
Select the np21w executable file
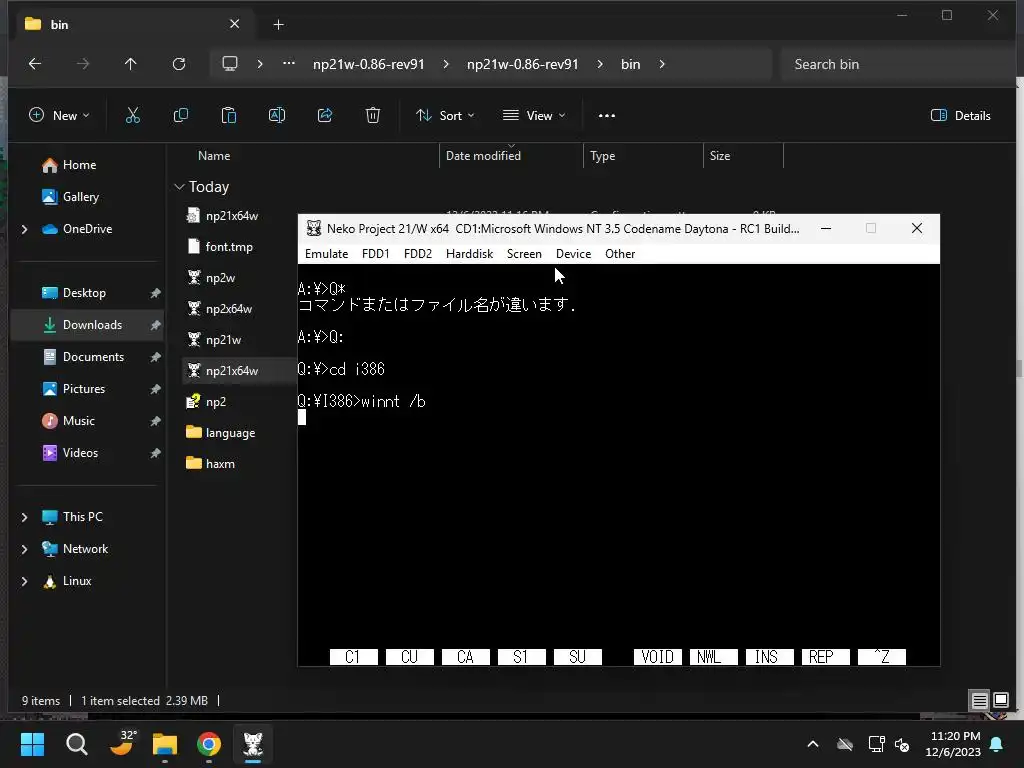[x=223, y=340]
